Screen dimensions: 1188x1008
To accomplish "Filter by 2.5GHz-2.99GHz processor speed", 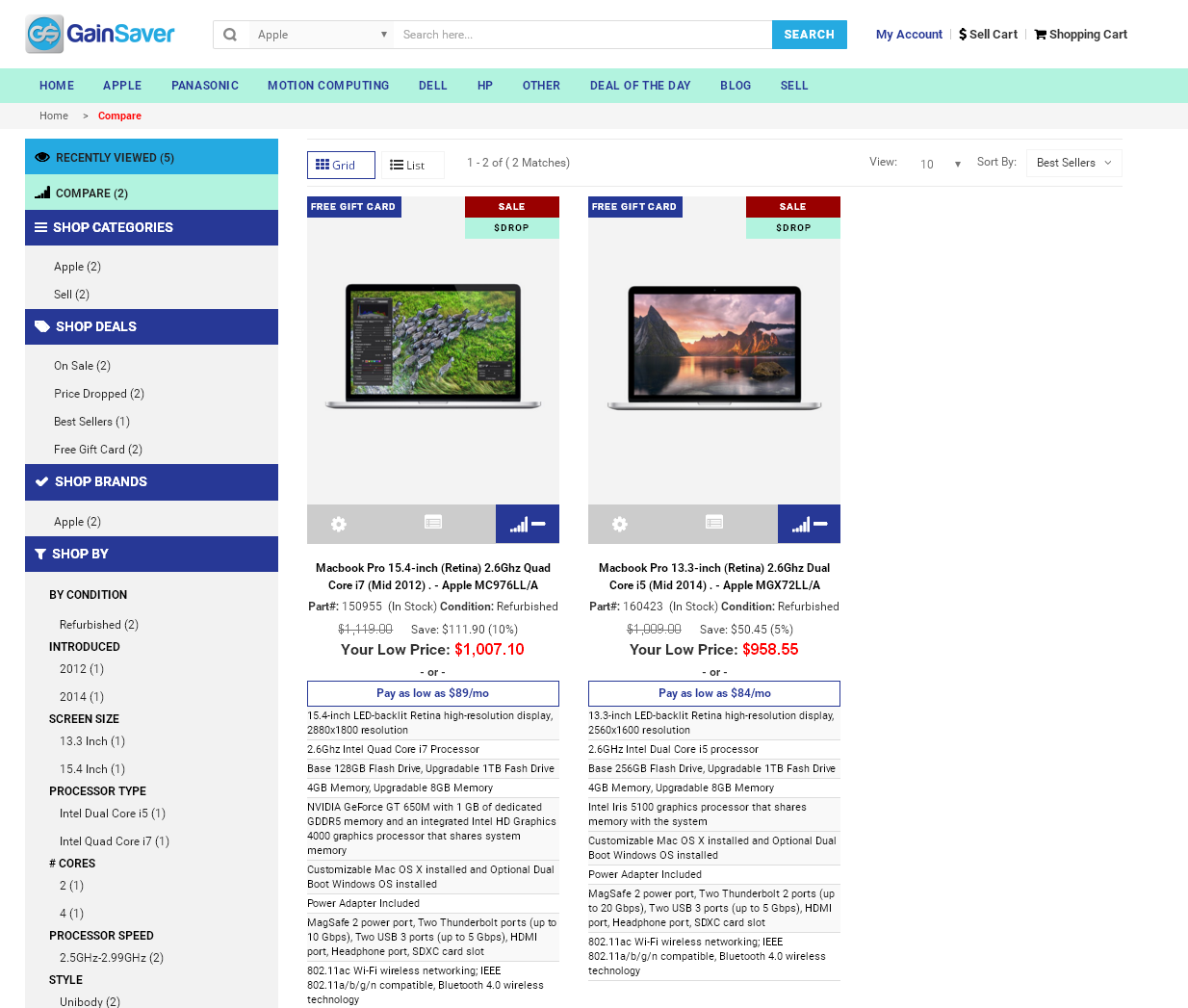I will point(112,958).
